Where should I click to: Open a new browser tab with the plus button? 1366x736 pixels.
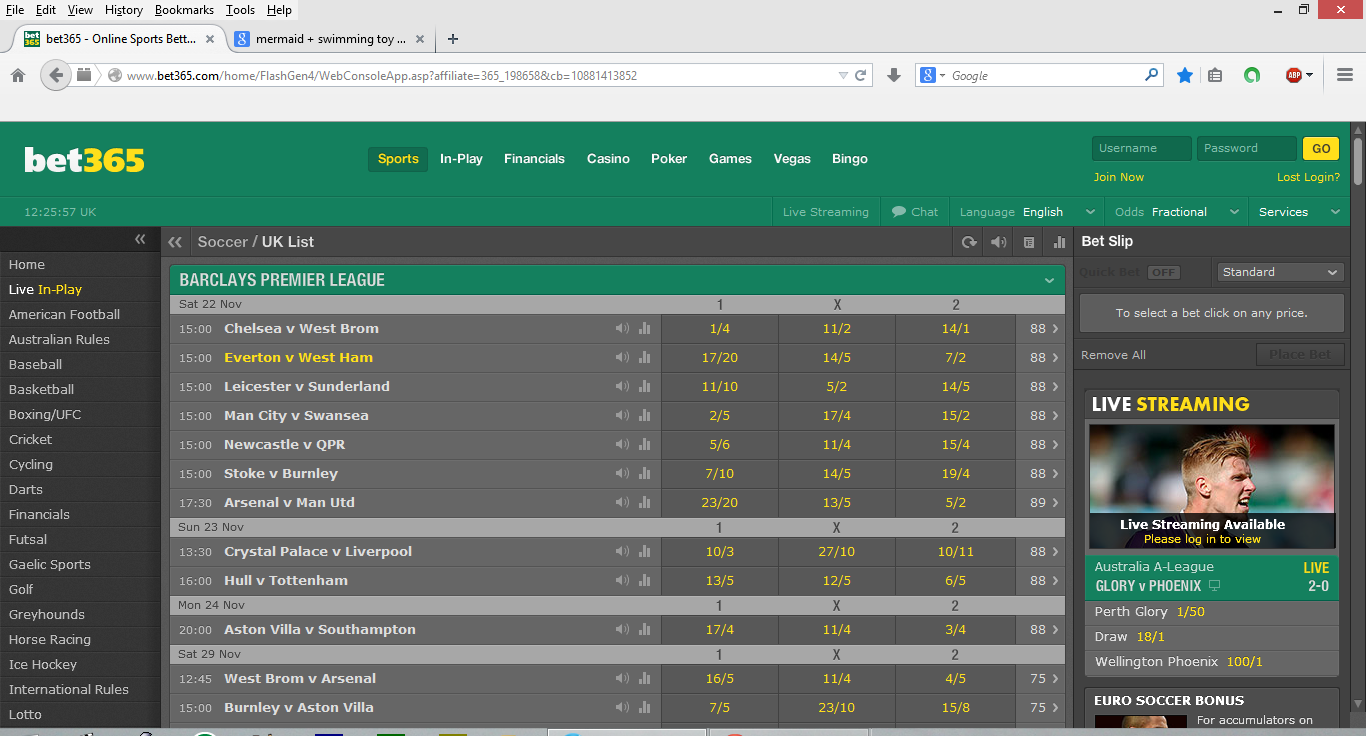453,39
